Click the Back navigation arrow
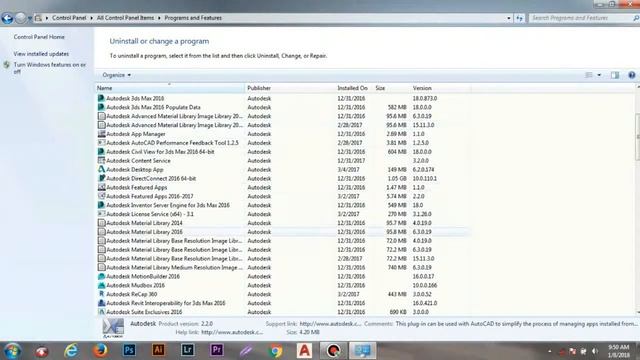The height and width of the screenshot is (360, 640). 7,18
